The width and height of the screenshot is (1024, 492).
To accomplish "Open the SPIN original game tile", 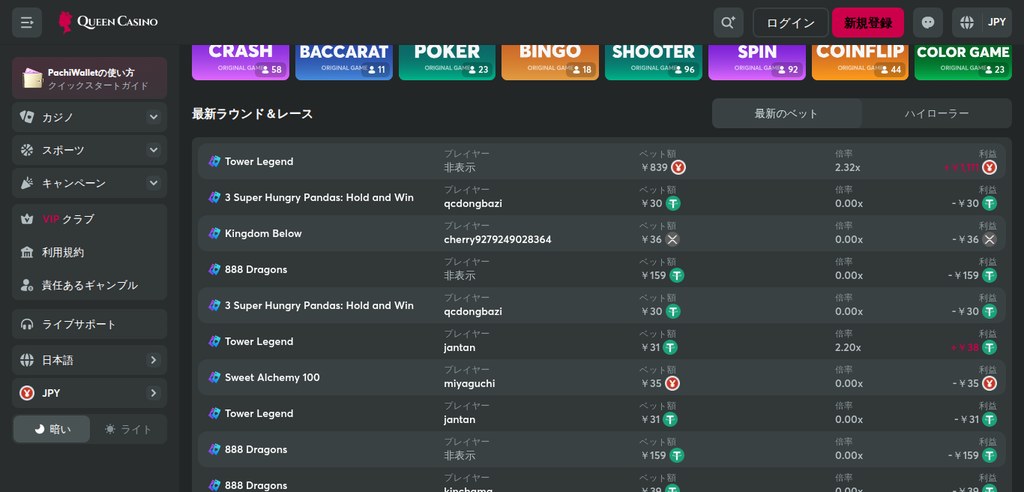I will (757, 62).
